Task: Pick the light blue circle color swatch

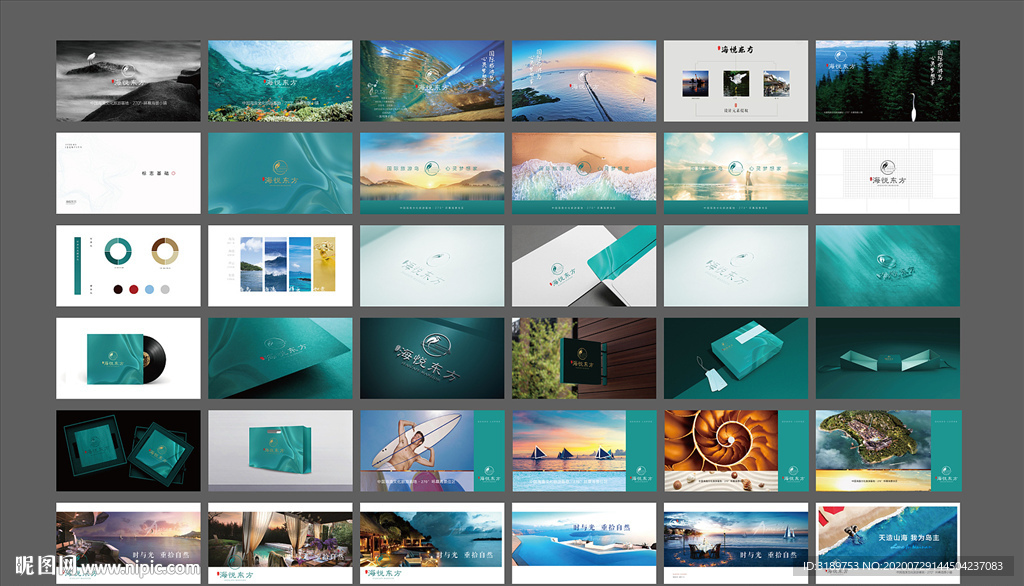Action: coord(150,289)
